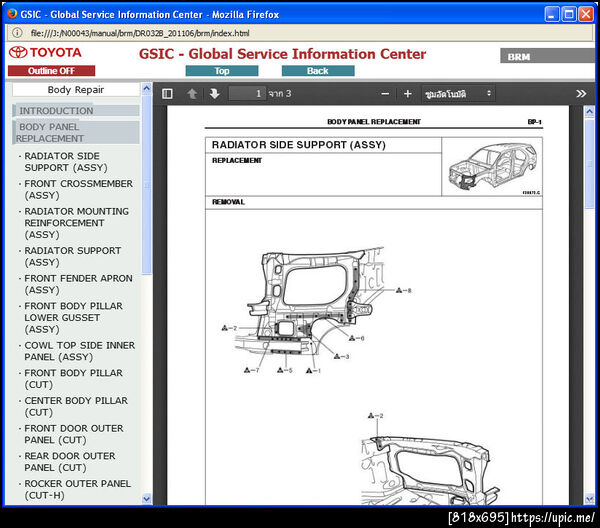Open RADIATOR MOUNTING REINFORCEMENT (ASSY) link
Image resolution: width=600 pixels, height=528 pixels.
[76, 223]
